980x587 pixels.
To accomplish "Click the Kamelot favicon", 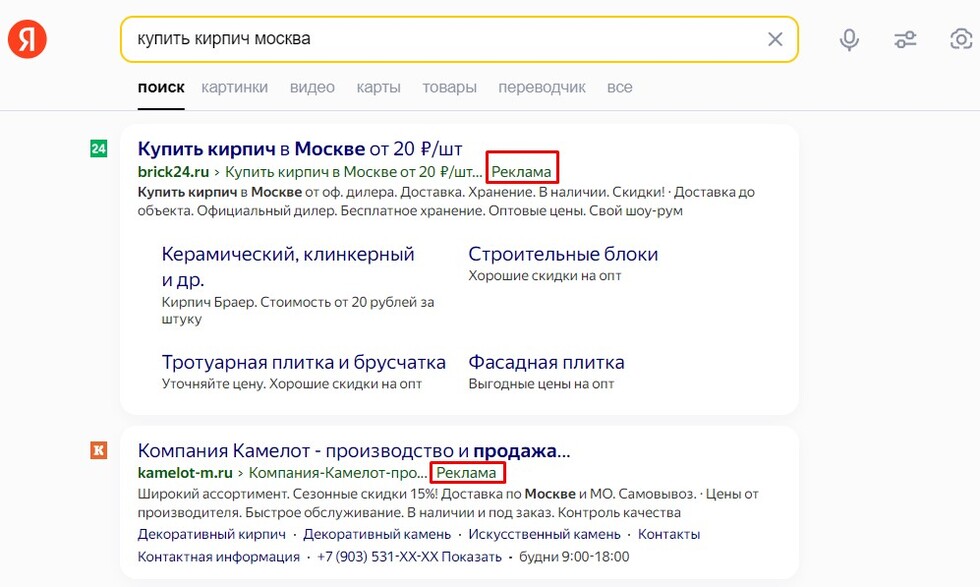I will 99,450.
